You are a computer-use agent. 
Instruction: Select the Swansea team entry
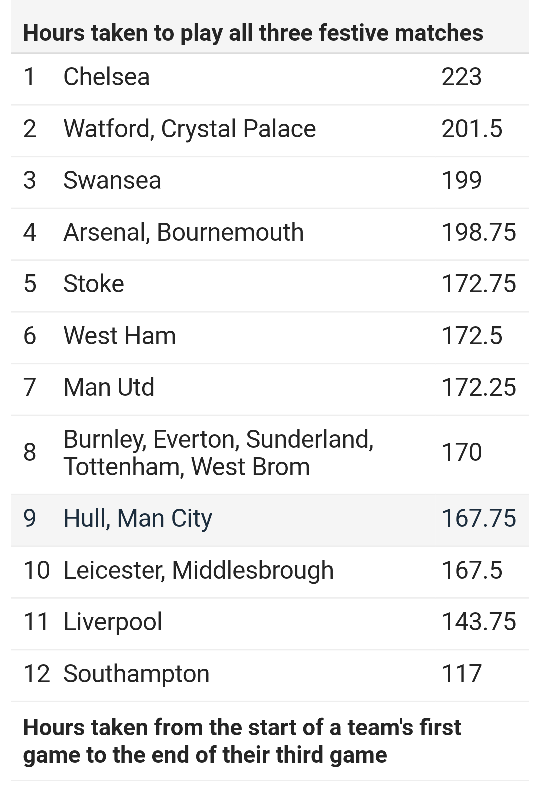[112, 181]
